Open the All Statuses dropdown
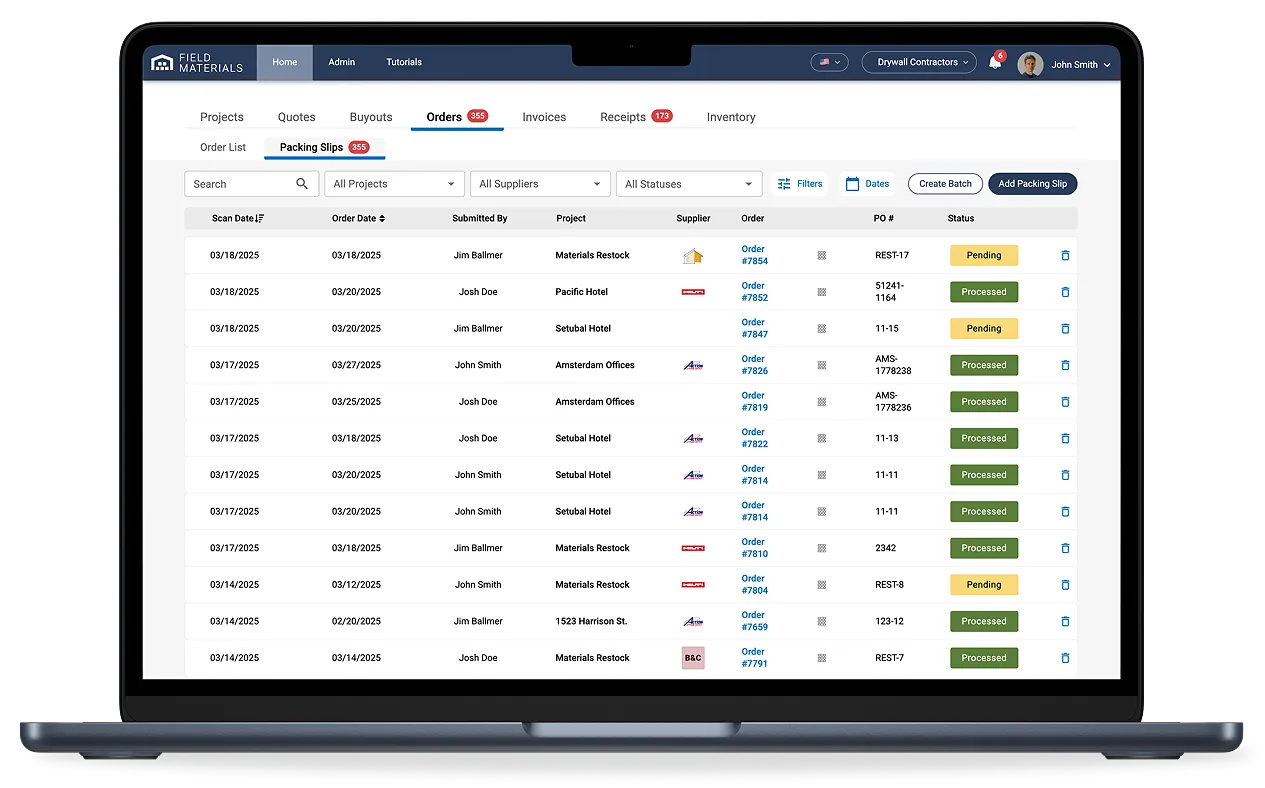The width and height of the screenshot is (1265, 788). point(689,184)
